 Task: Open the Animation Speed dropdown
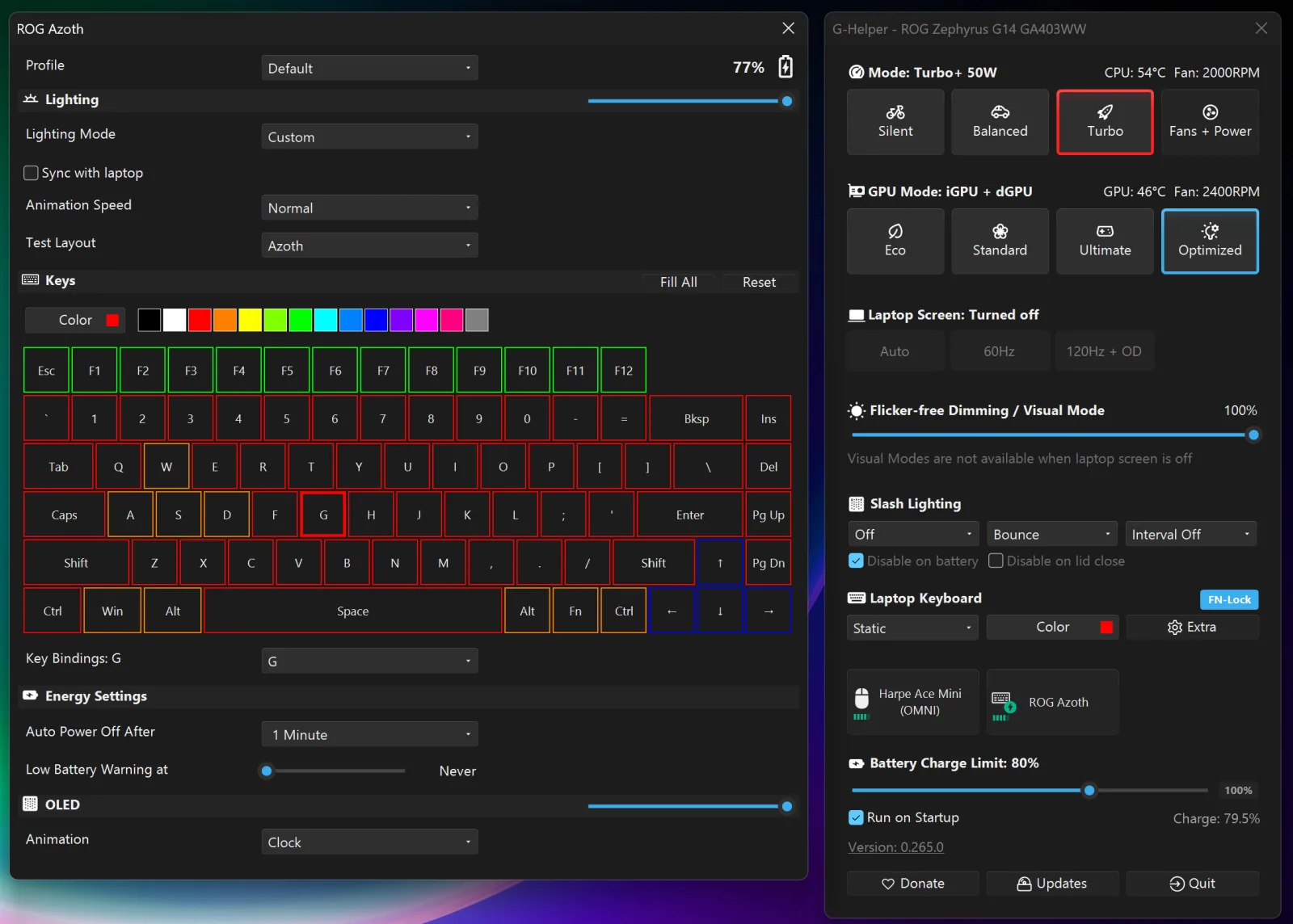(369, 208)
